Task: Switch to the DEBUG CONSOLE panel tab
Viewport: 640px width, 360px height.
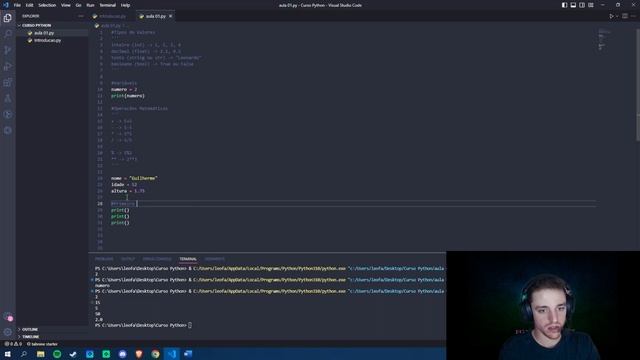Action: click(157, 259)
